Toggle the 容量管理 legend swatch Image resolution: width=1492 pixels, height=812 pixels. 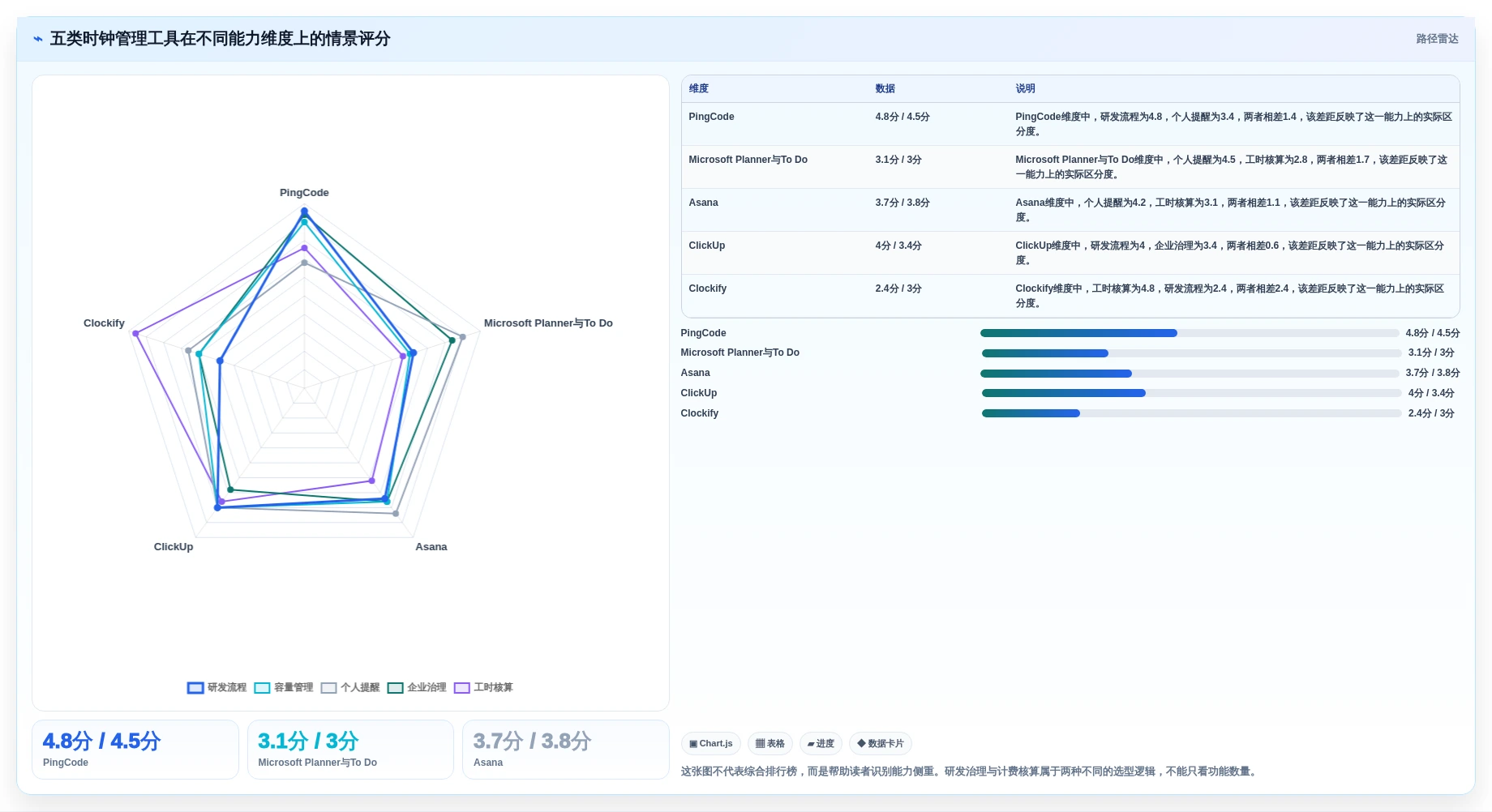(x=262, y=688)
